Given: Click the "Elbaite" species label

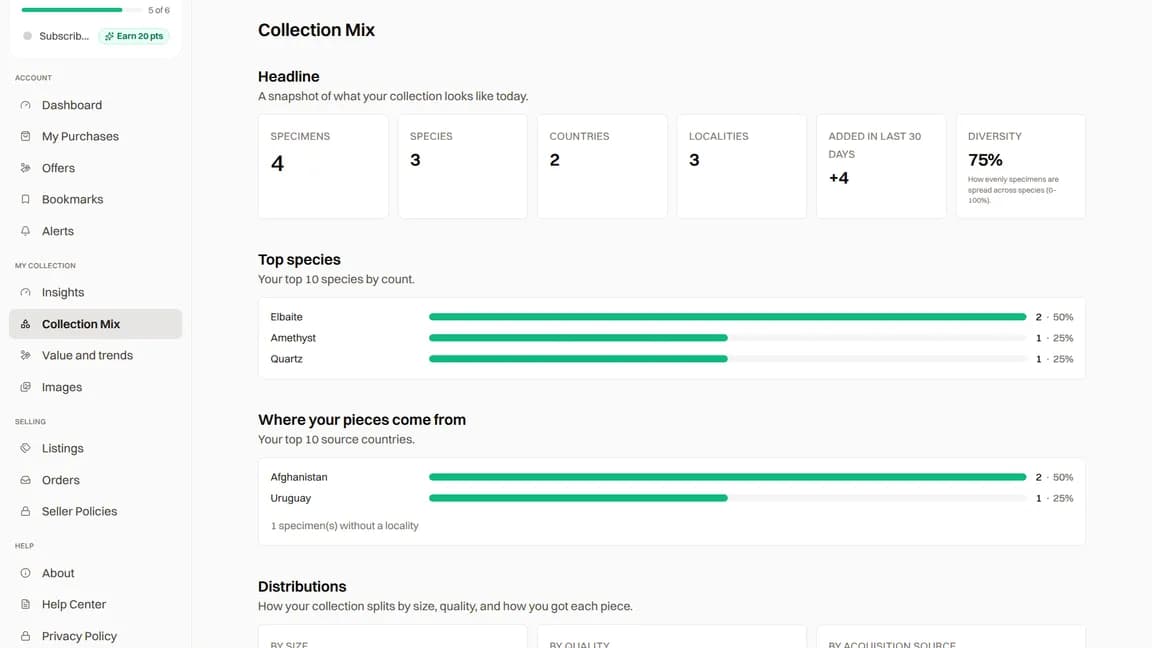Looking at the screenshot, I should tap(287, 317).
